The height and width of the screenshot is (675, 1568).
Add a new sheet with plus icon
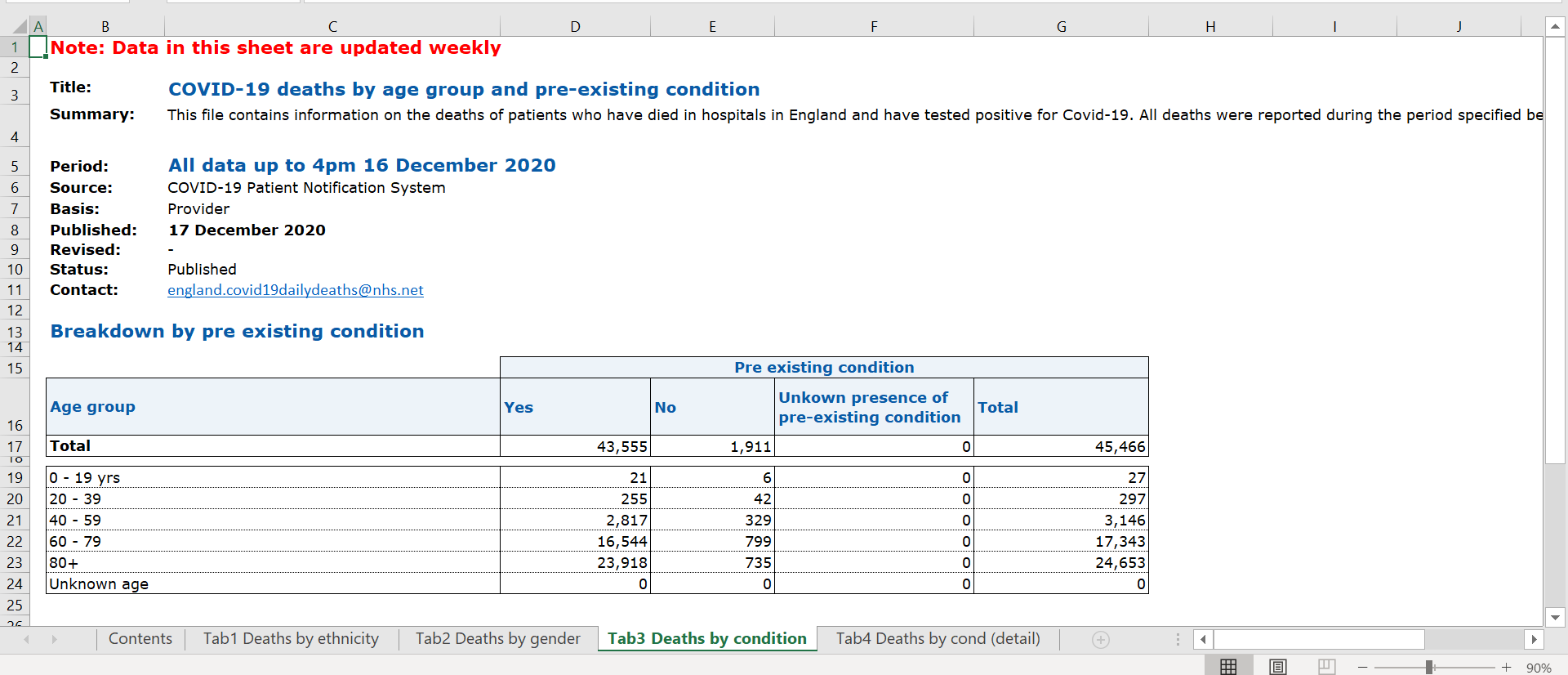coord(1101,640)
